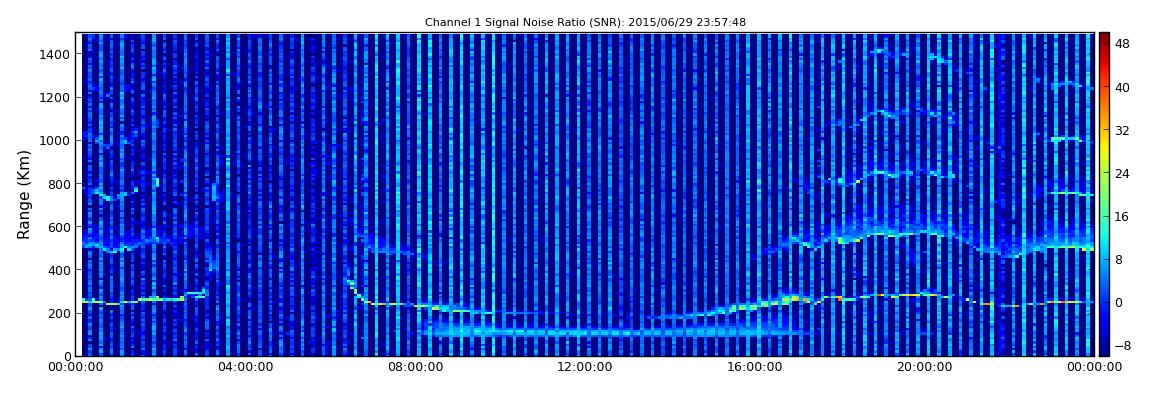Click the 200 range tick label
The image size is (1150, 407).
click(59, 314)
